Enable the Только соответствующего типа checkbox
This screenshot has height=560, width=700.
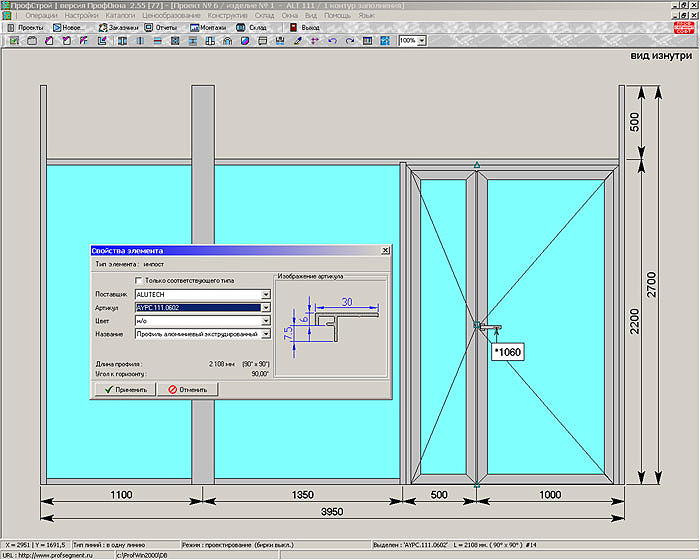pos(140,281)
